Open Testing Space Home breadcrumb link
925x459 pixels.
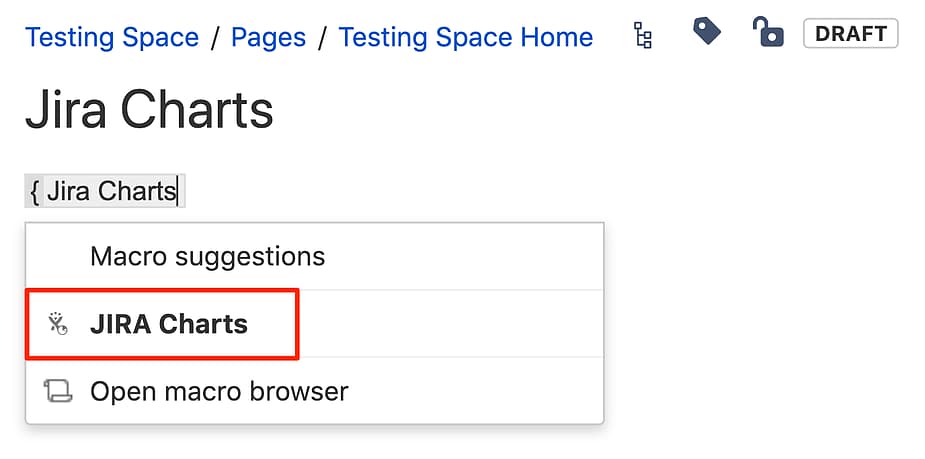point(465,38)
